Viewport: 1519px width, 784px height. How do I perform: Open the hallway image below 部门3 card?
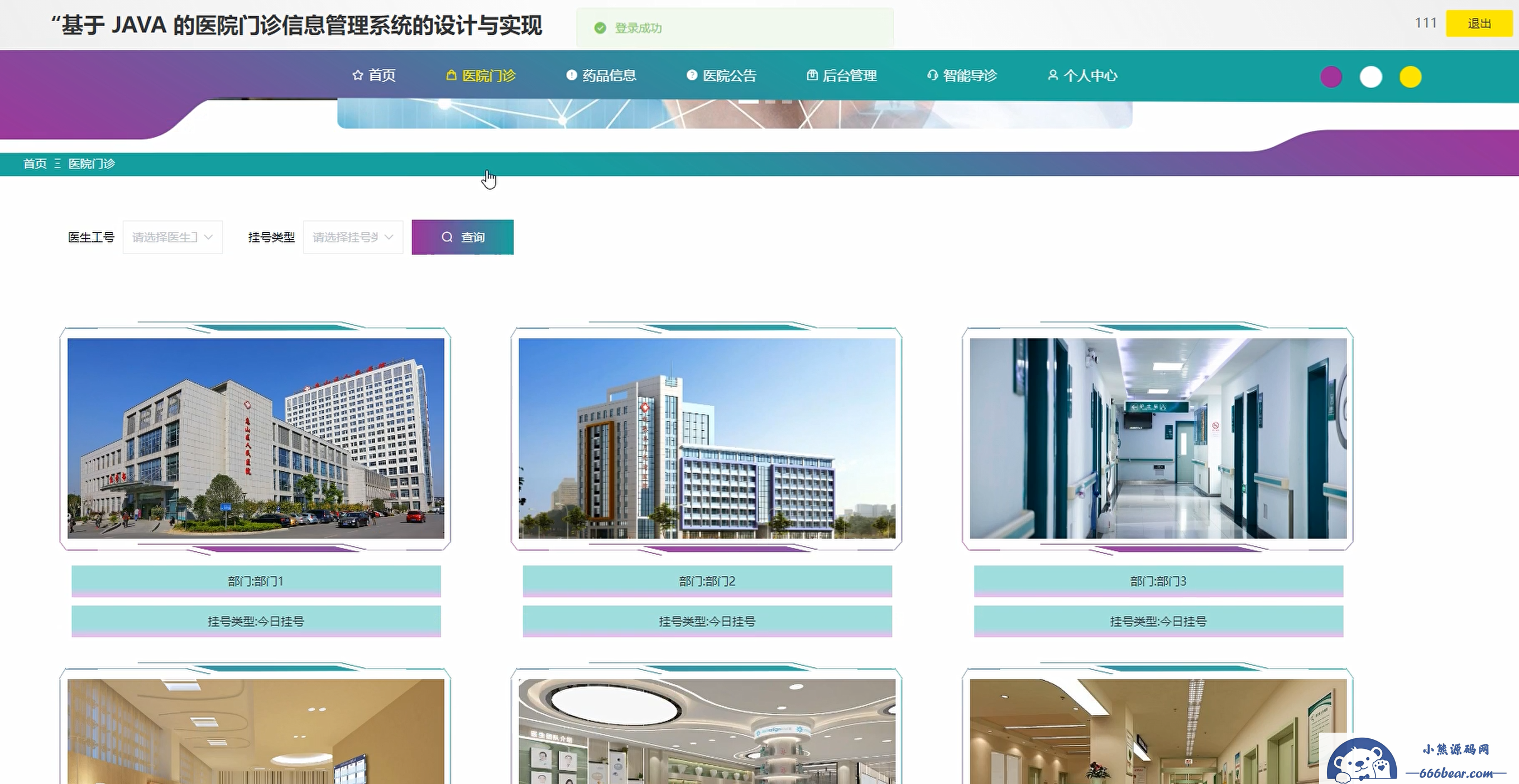1158,731
